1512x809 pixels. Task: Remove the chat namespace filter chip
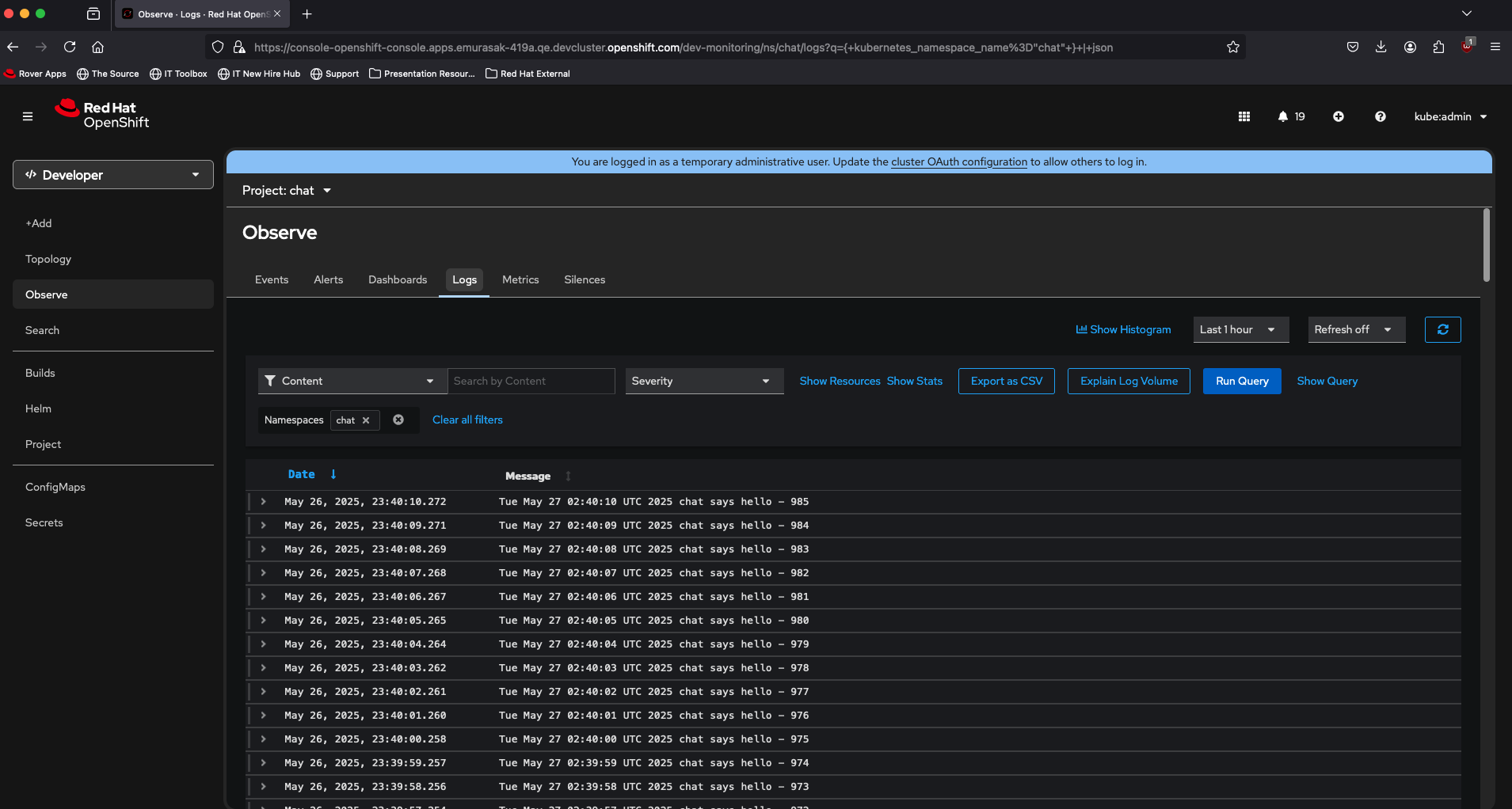366,420
